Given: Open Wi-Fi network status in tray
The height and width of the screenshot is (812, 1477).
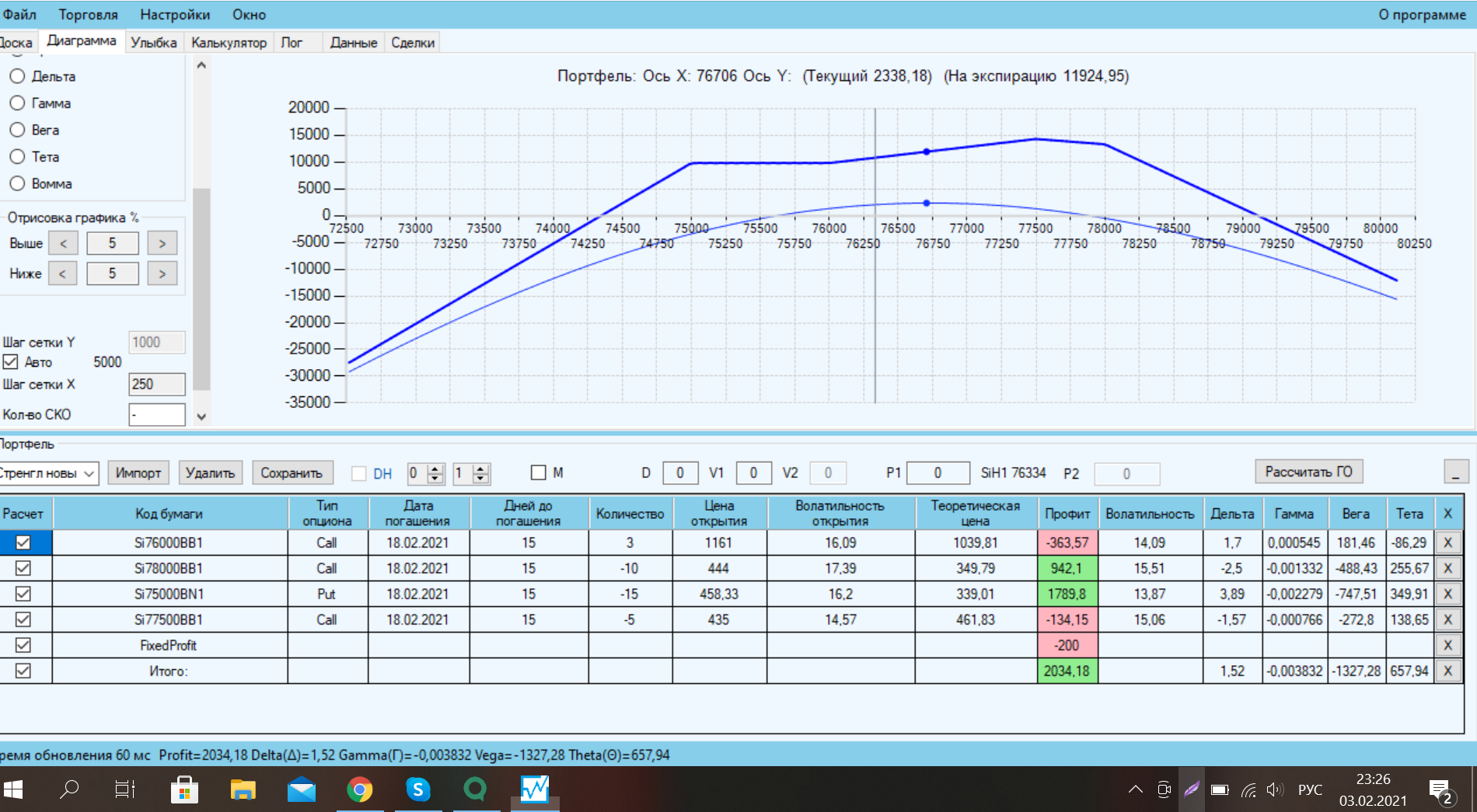Looking at the screenshot, I should pos(1248,790).
